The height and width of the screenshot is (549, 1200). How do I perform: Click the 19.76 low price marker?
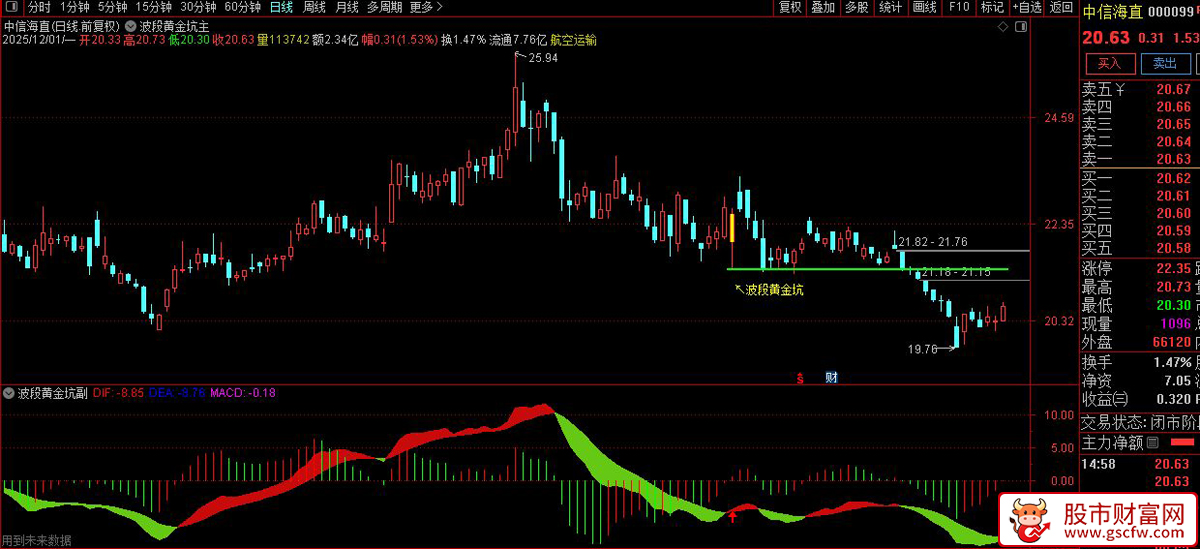pyautogui.click(x=921, y=349)
